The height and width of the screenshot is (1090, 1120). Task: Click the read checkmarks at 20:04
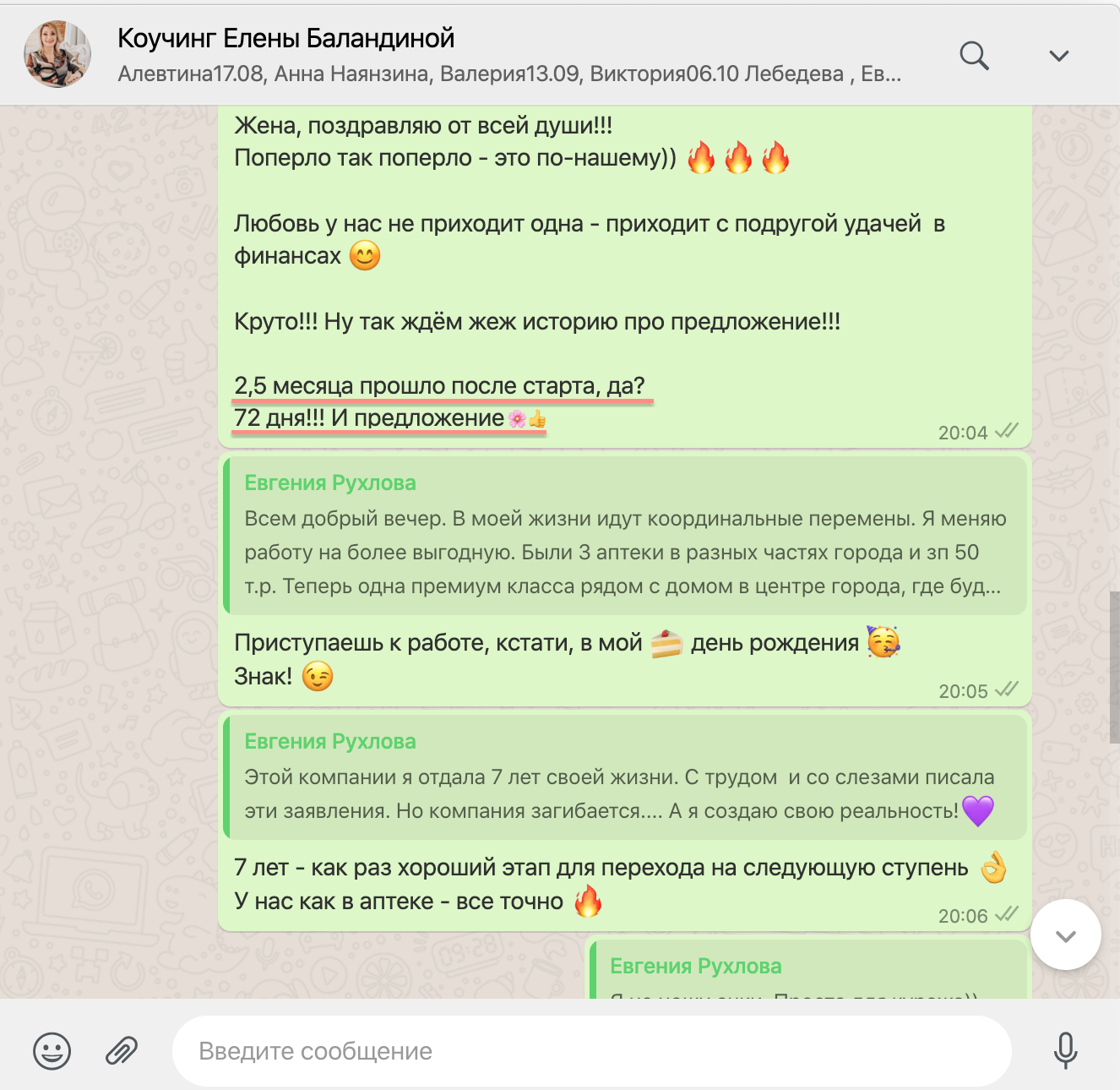[1007, 431]
